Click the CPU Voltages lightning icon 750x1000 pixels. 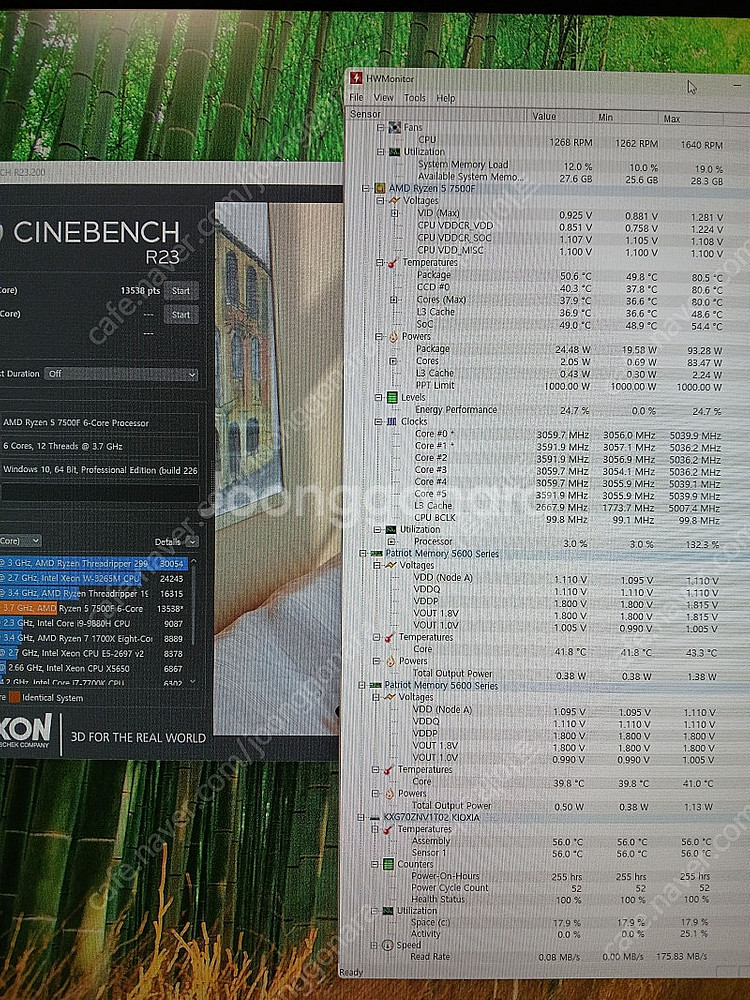tap(394, 201)
